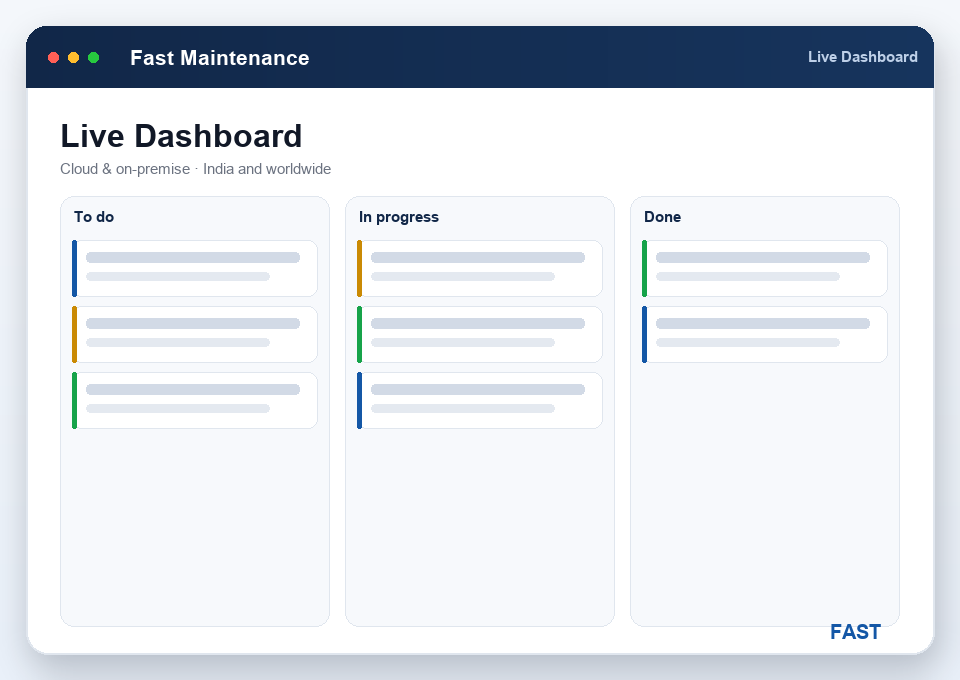
Task: Open the green-striped card in In progress
Action: tap(480, 335)
